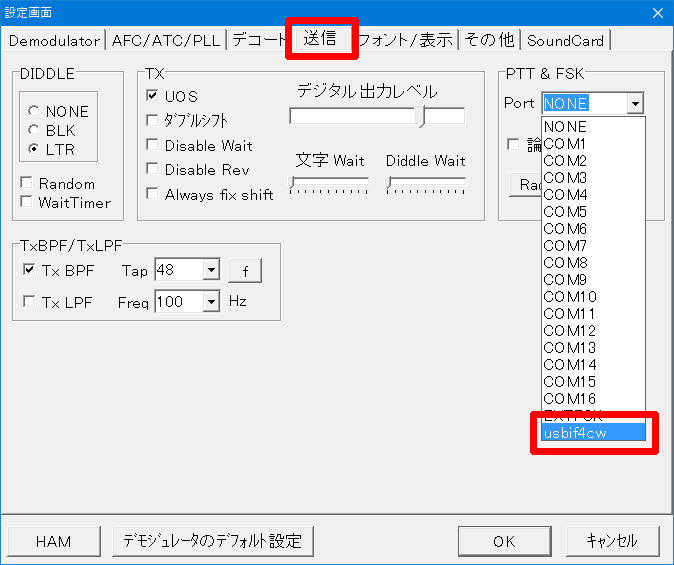Expand the Freq dropdown arrow
Screen dimensions: 674x565
tap(211, 301)
